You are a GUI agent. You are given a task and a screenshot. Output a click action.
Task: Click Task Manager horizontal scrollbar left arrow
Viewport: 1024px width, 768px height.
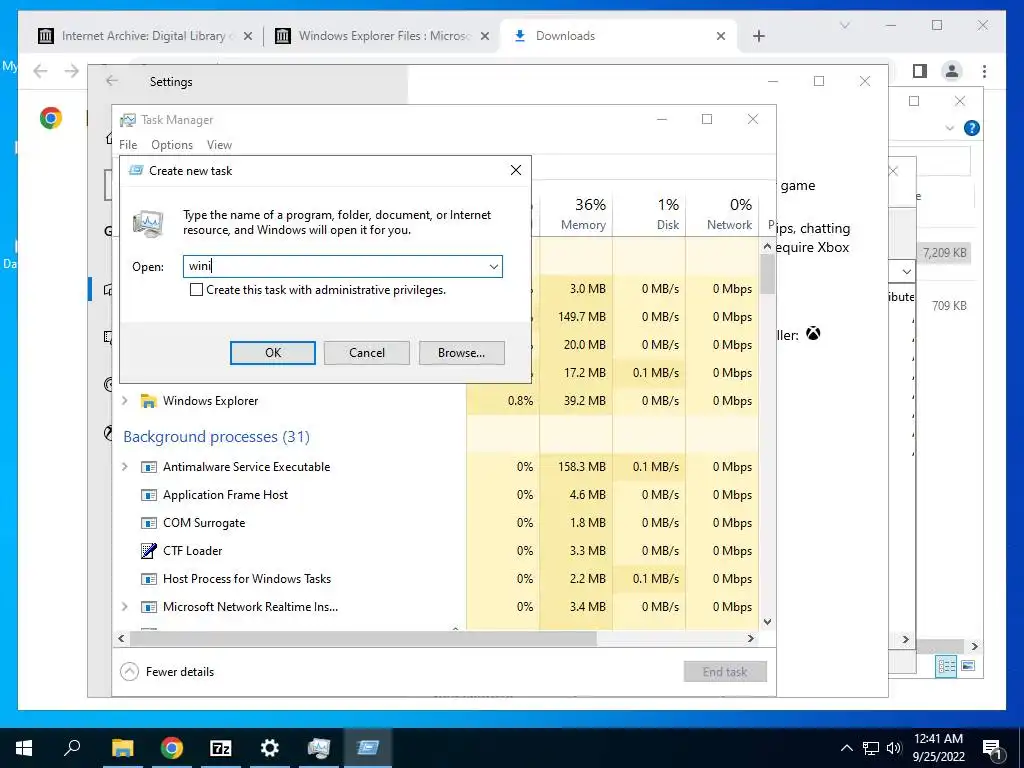pyautogui.click(x=121, y=638)
